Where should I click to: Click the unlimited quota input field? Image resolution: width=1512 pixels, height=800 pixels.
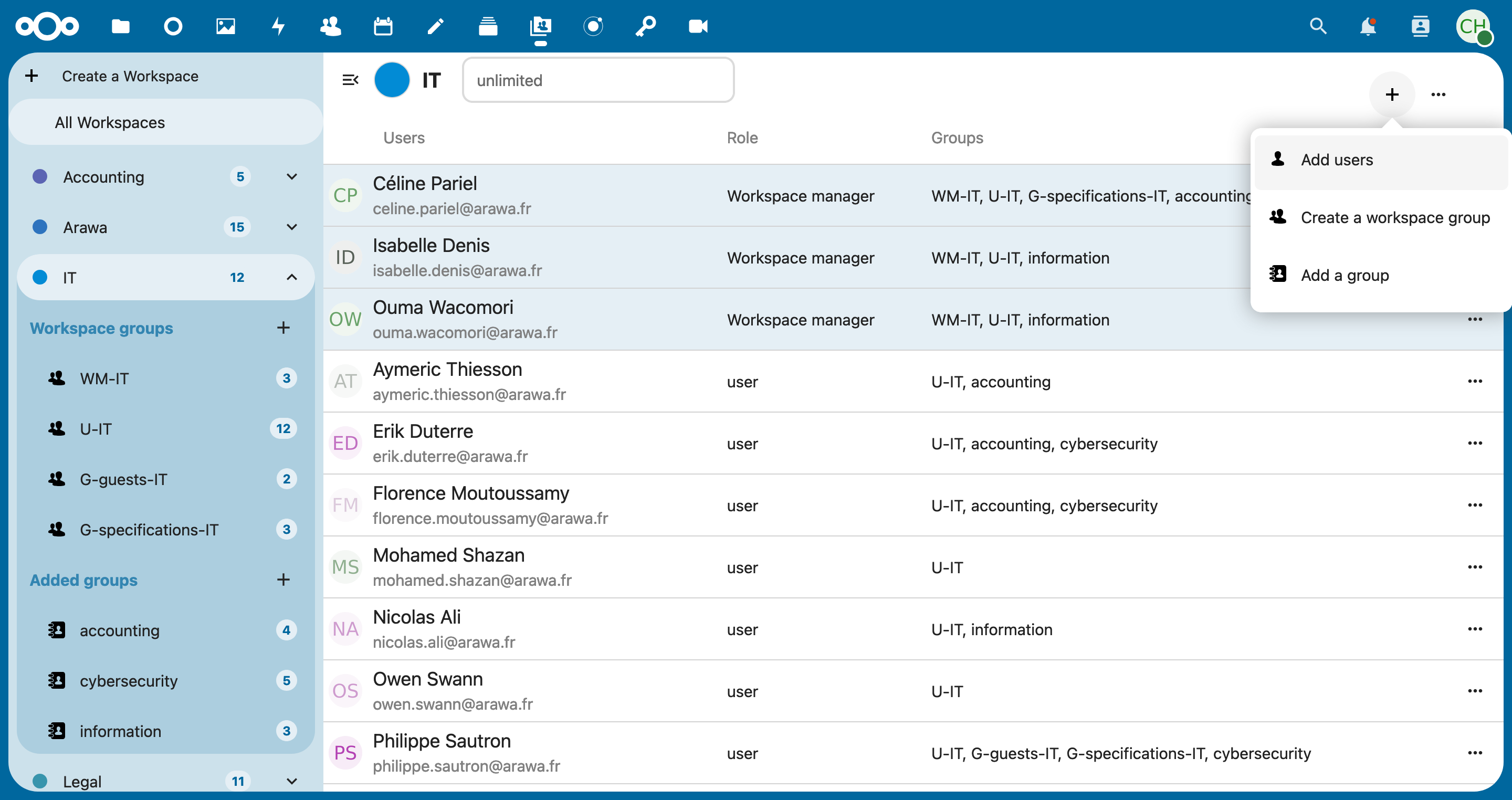[x=597, y=80]
